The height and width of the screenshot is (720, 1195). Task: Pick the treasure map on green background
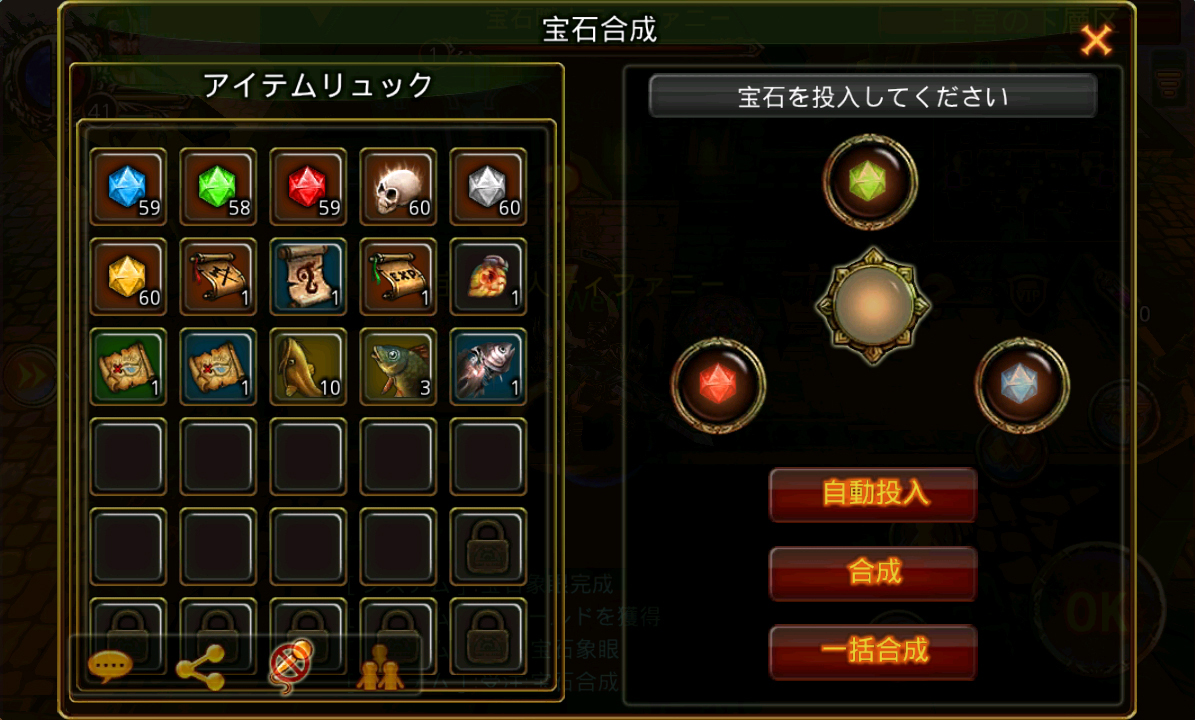[128, 366]
